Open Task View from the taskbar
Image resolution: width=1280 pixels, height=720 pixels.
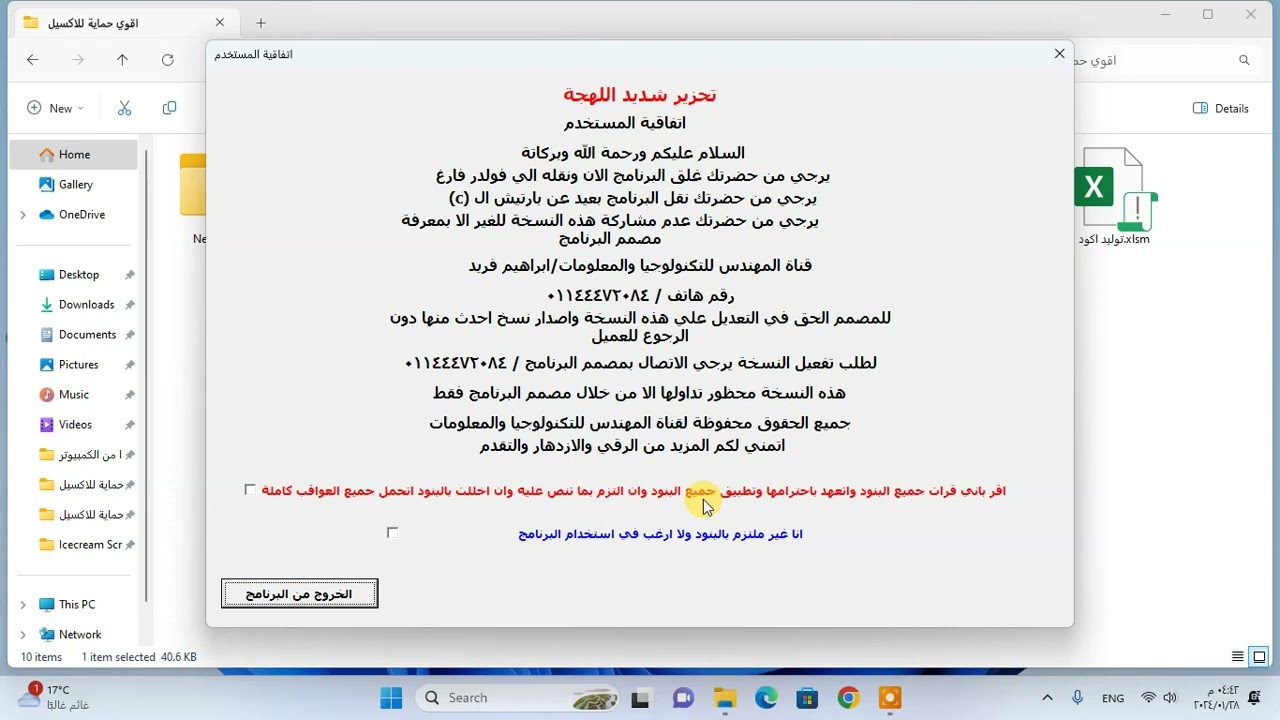point(640,697)
